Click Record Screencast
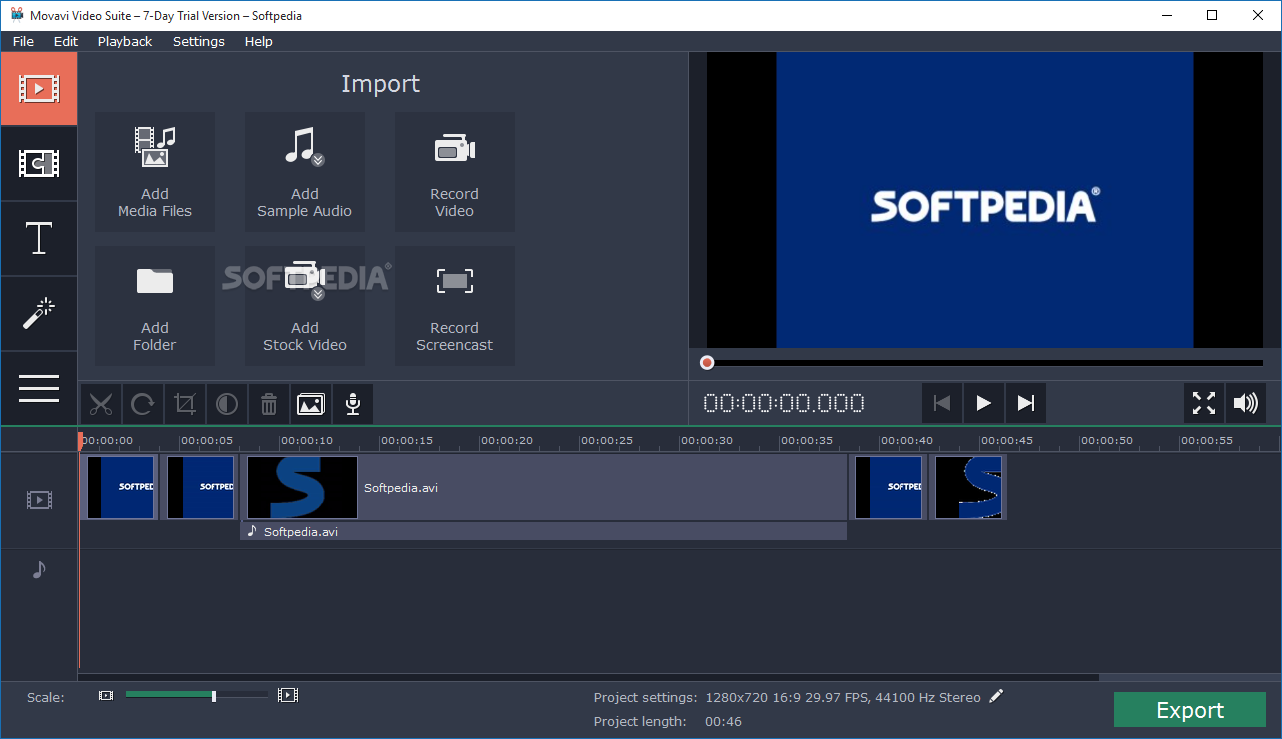Image resolution: width=1282 pixels, height=739 pixels. tap(455, 306)
